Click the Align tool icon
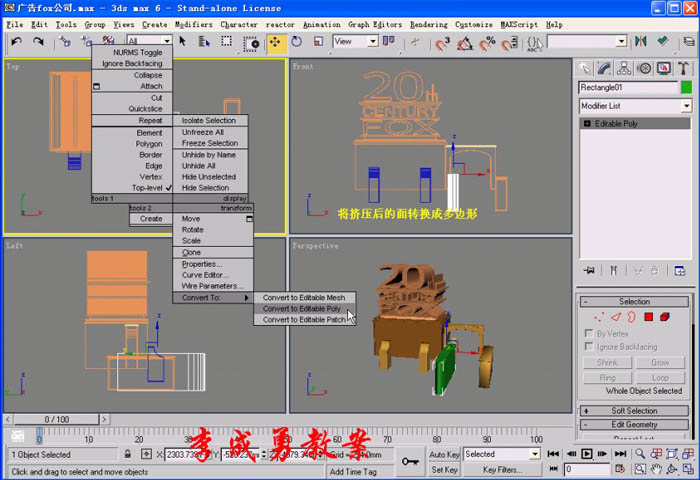 pyautogui.click(x=663, y=42)
